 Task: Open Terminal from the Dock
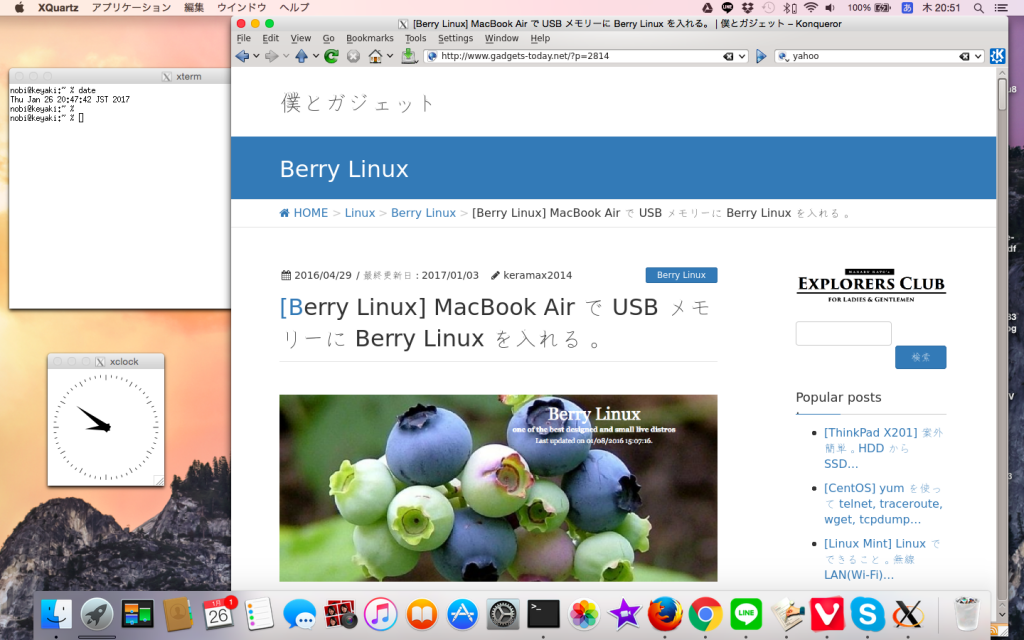[x=543, y=614]
